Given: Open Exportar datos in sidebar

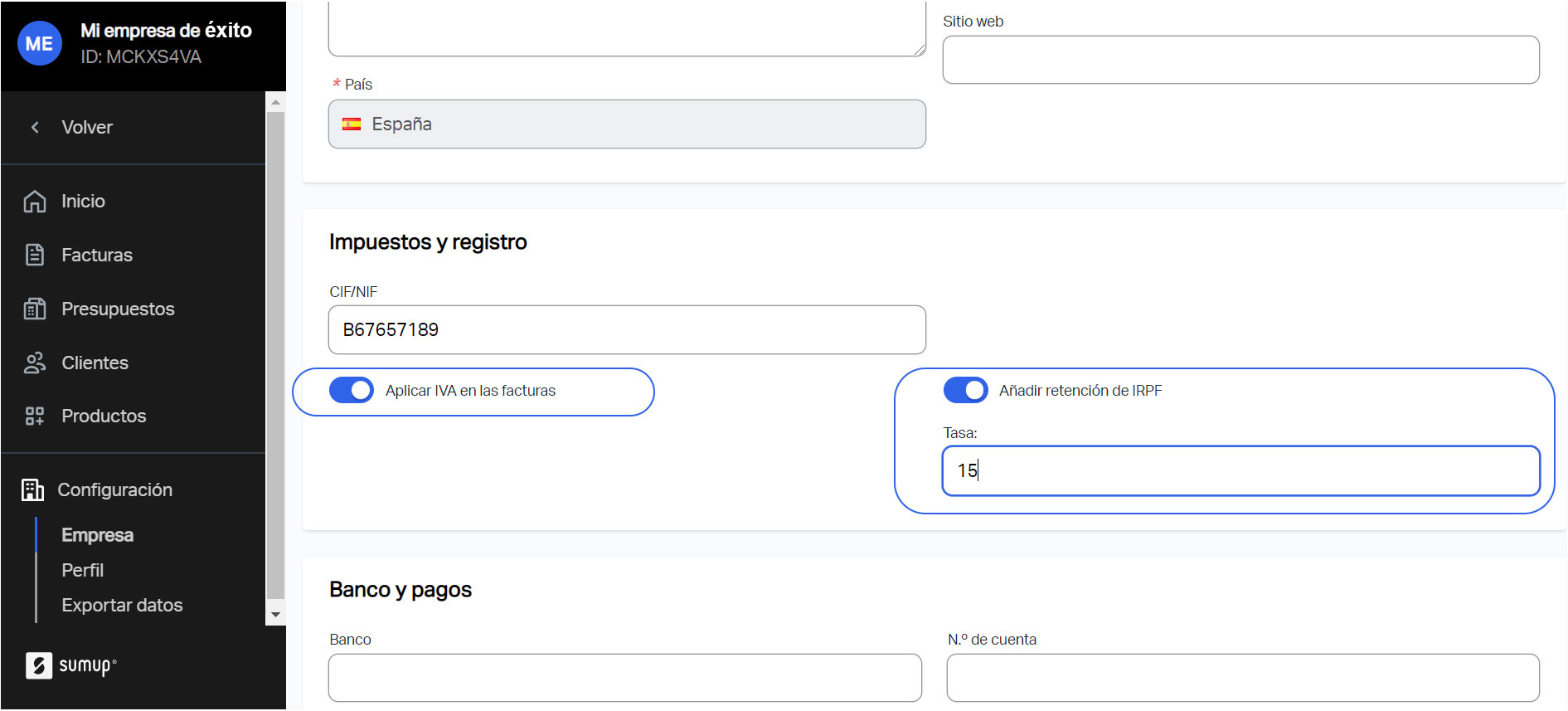Looking at the screenshot, I should point(122,605).
